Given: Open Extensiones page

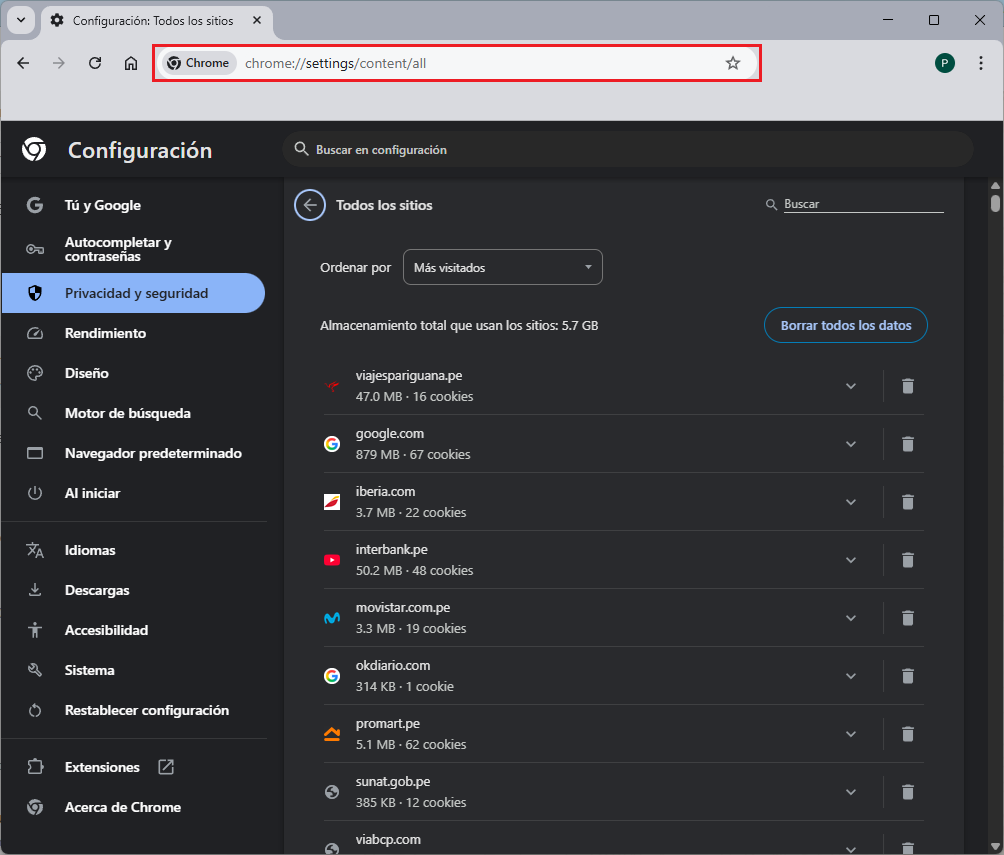Looking at the screenshot, I should [x=133, y=767].
